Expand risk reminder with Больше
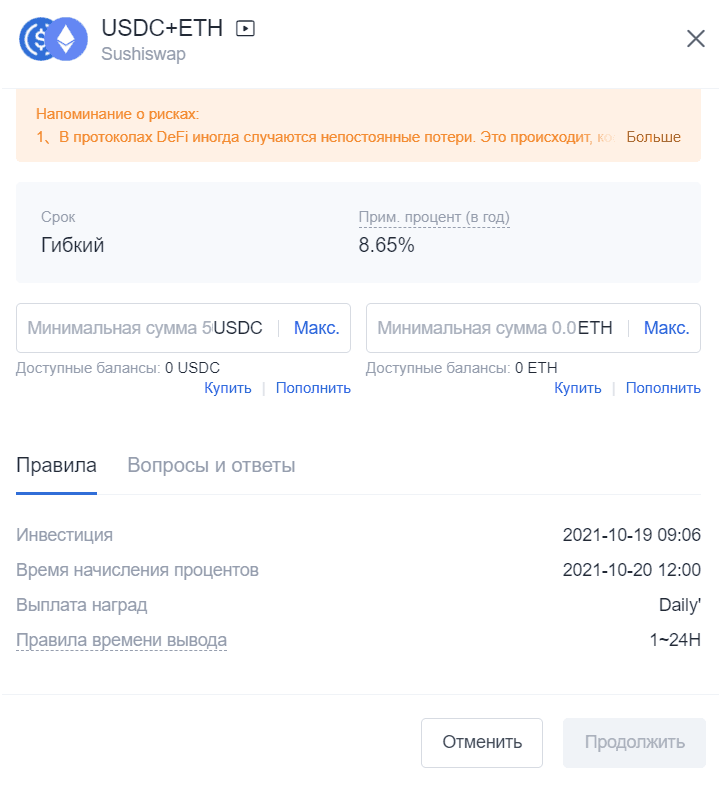Screen dimensions: 721x788 (x=653, y=137)
